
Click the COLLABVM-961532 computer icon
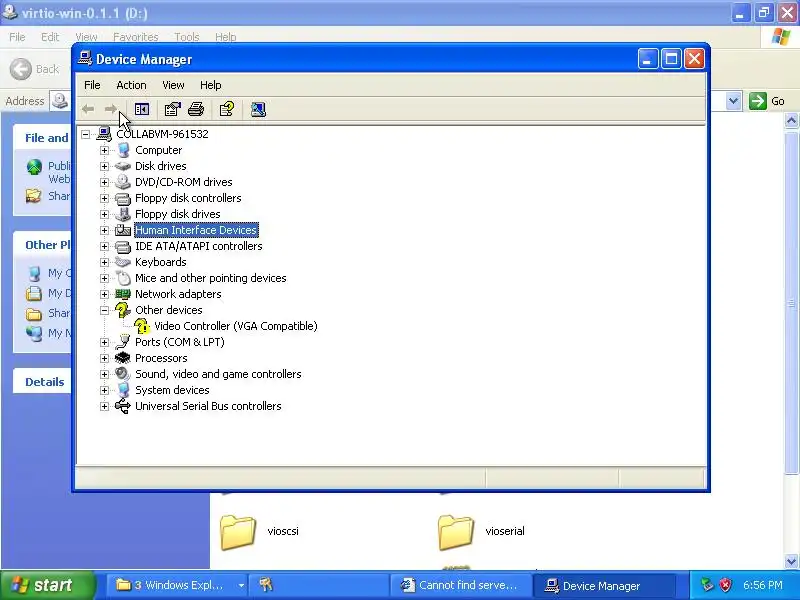click(x=104, y=134)
